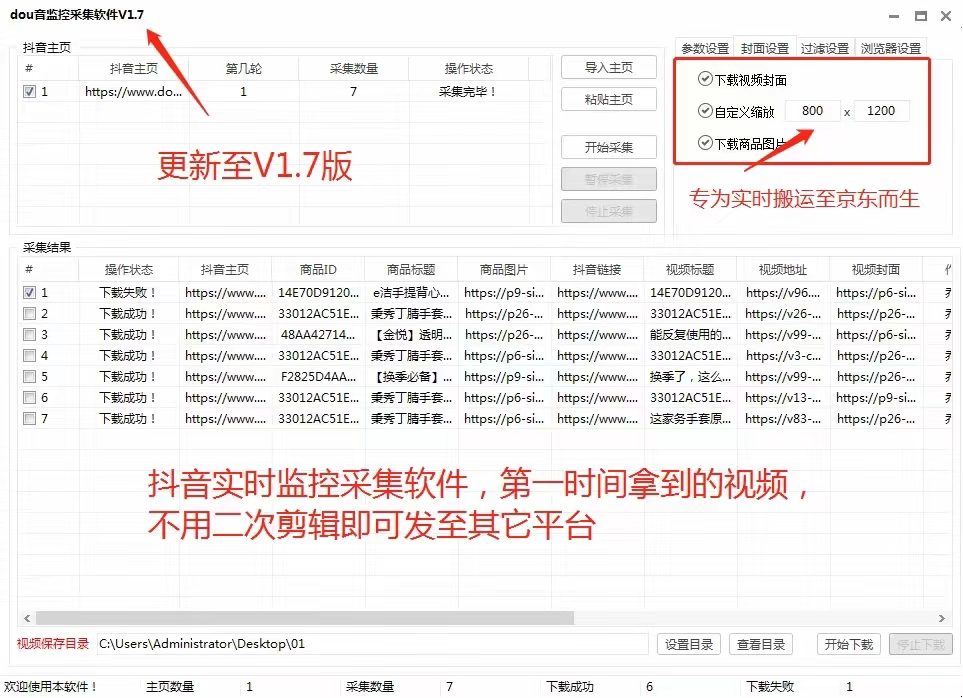Click 停止采集 button
This screenshot has height=698, width=963.
(609, 211)
